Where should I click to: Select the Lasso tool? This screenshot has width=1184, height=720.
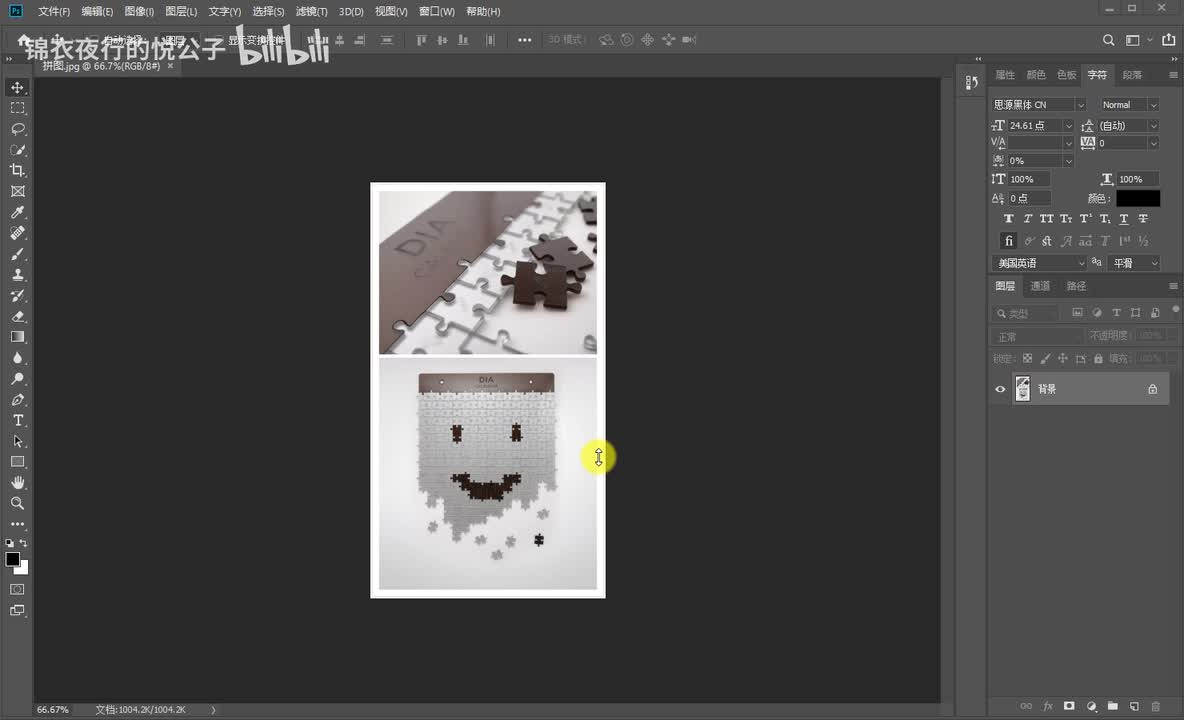pyautogui.click(x=17, y=129)
